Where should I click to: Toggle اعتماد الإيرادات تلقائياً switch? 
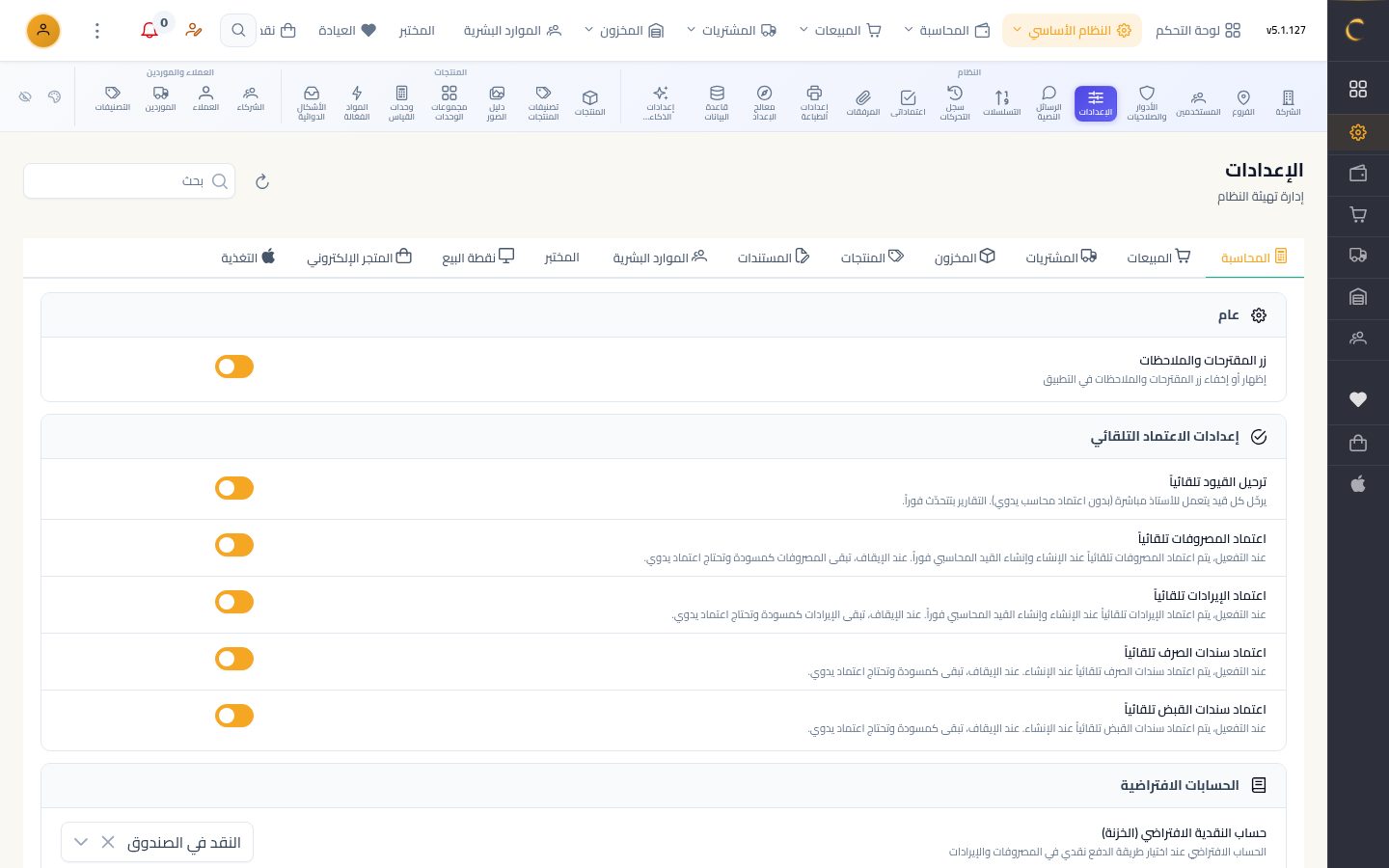pos(234,602)
